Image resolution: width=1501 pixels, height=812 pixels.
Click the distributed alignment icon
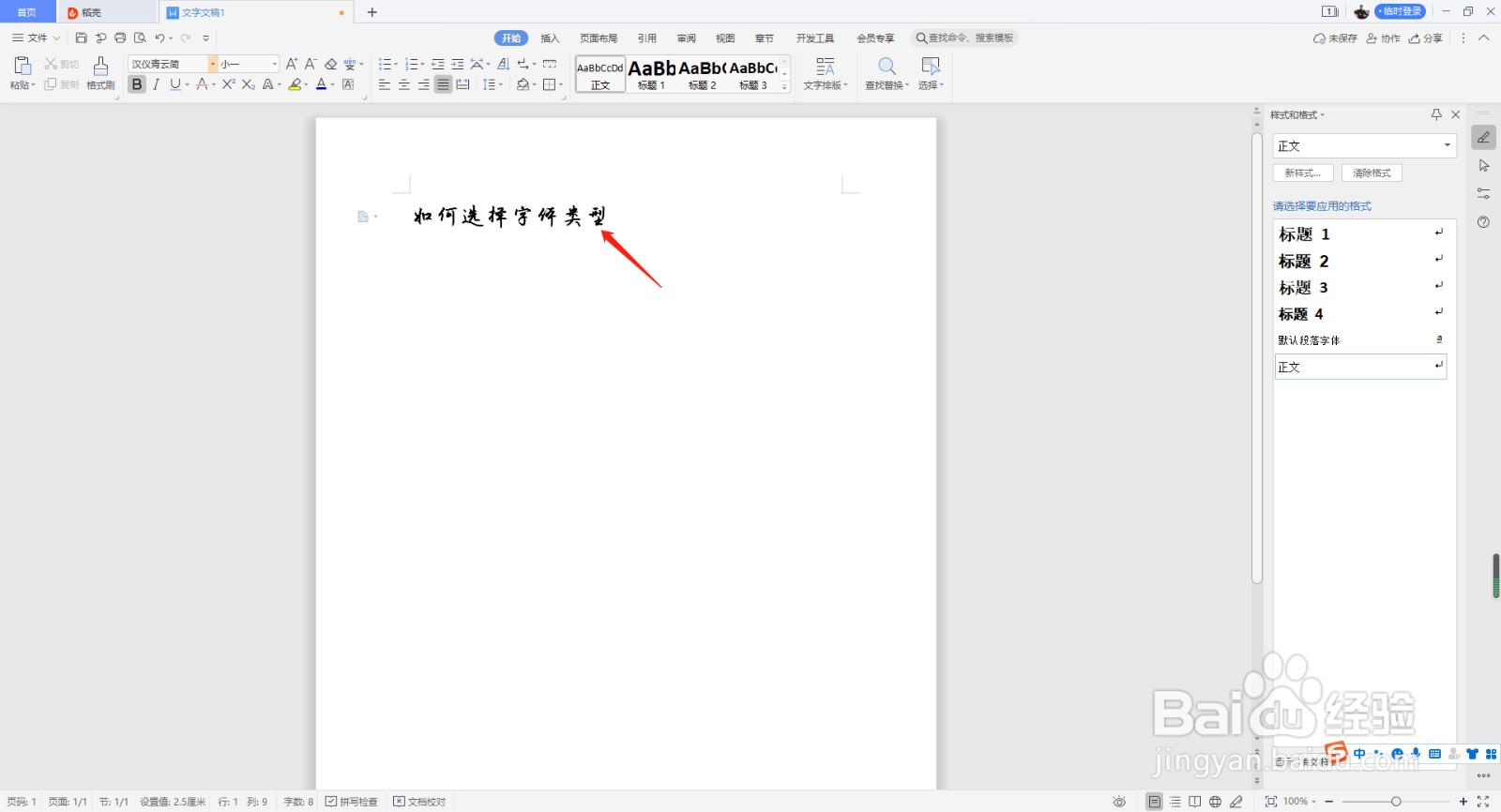click(462, 84)
